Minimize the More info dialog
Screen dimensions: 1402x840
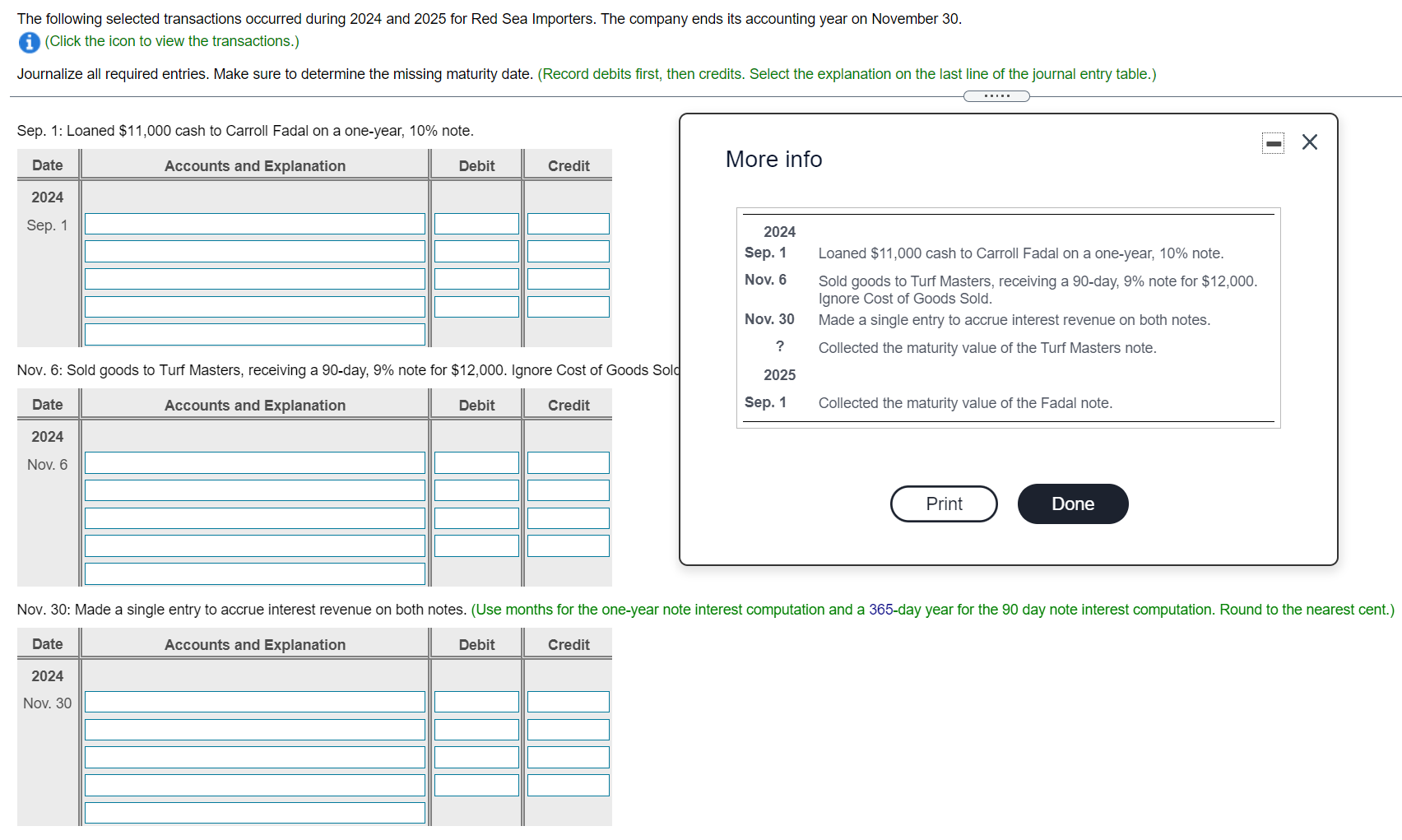click(1273, 143)
